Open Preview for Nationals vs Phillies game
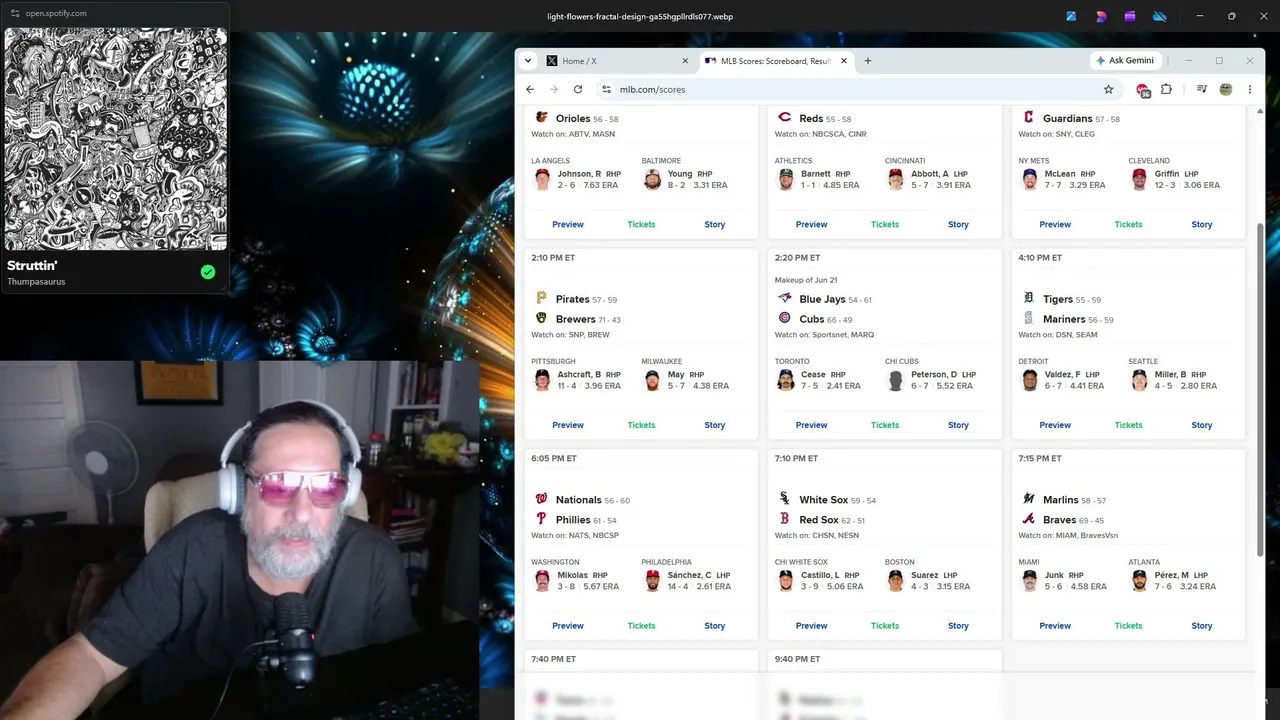 pos(568,626)
